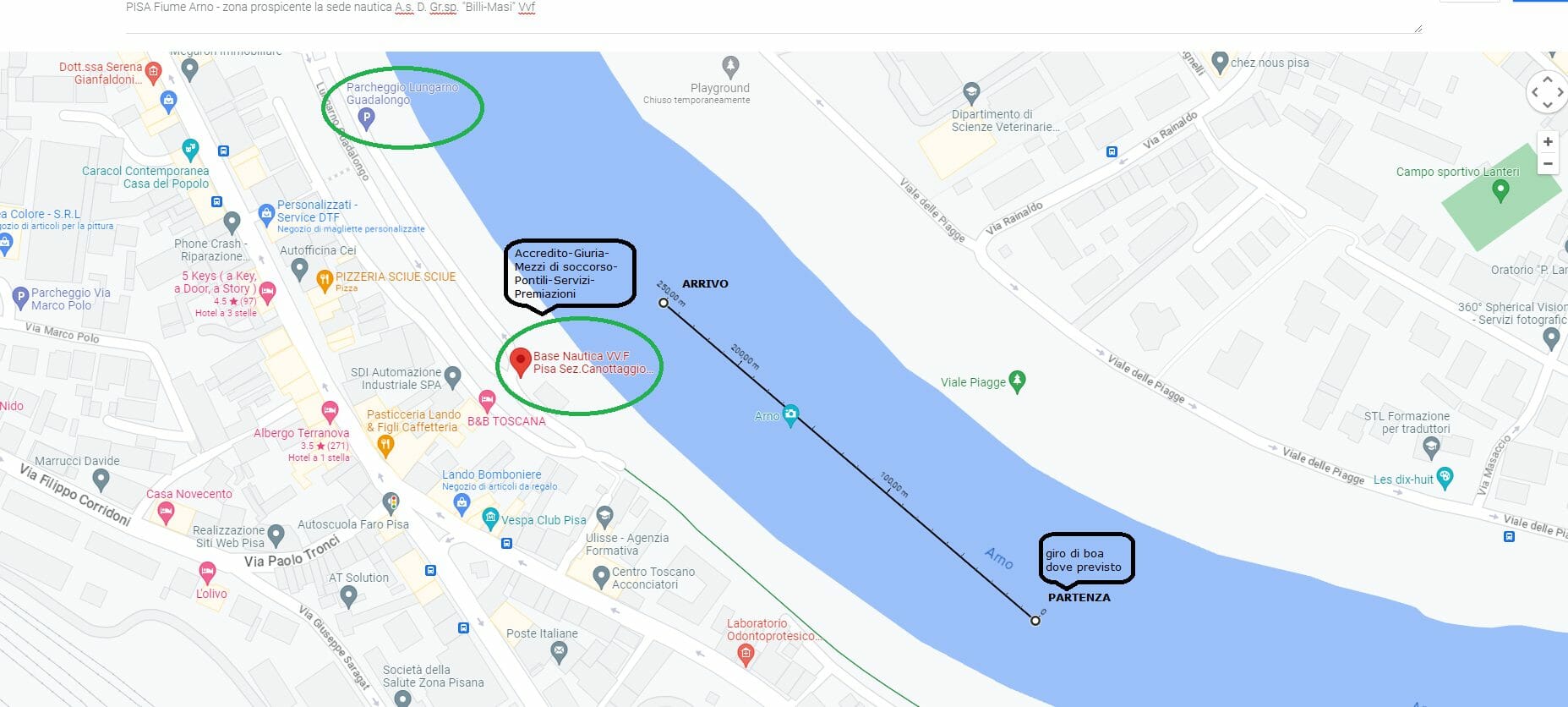Click the Dipartimento di Scienze Veterinarie icon
The image size is (1568, 707).
(x=971, y=93)
